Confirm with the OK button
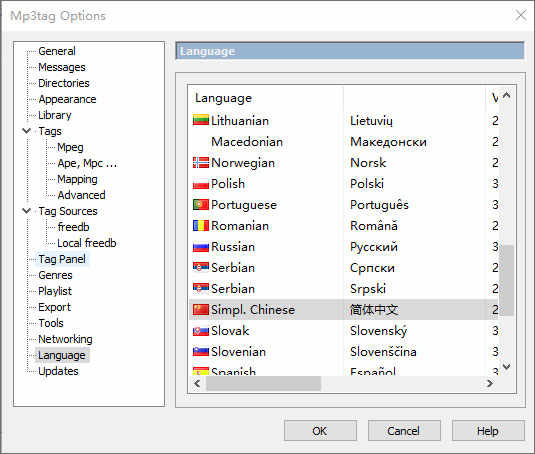Screen dimensions: 535x454 pyautogui.click(x=320, y=431)
